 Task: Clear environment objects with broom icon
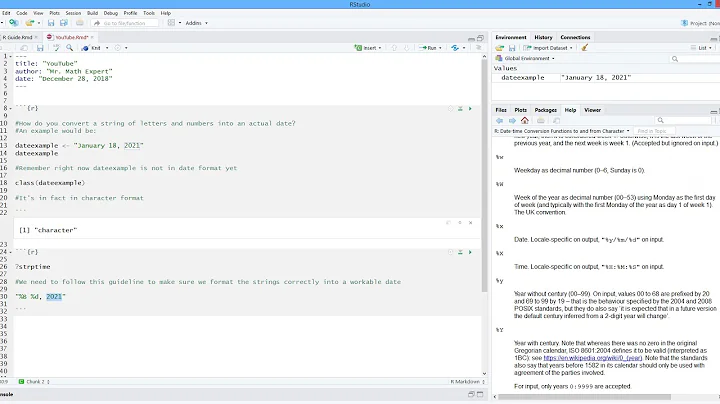pos(585,48)
